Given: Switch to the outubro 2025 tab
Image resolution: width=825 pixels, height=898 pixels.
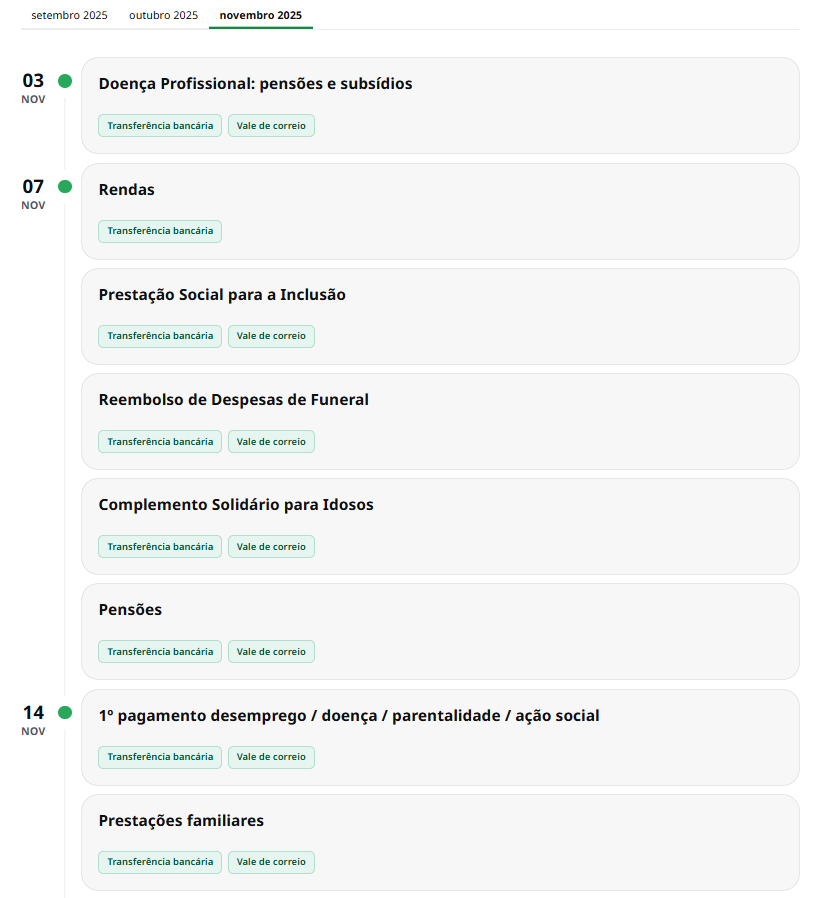Looking at the screenshot, I should point(164,15).
